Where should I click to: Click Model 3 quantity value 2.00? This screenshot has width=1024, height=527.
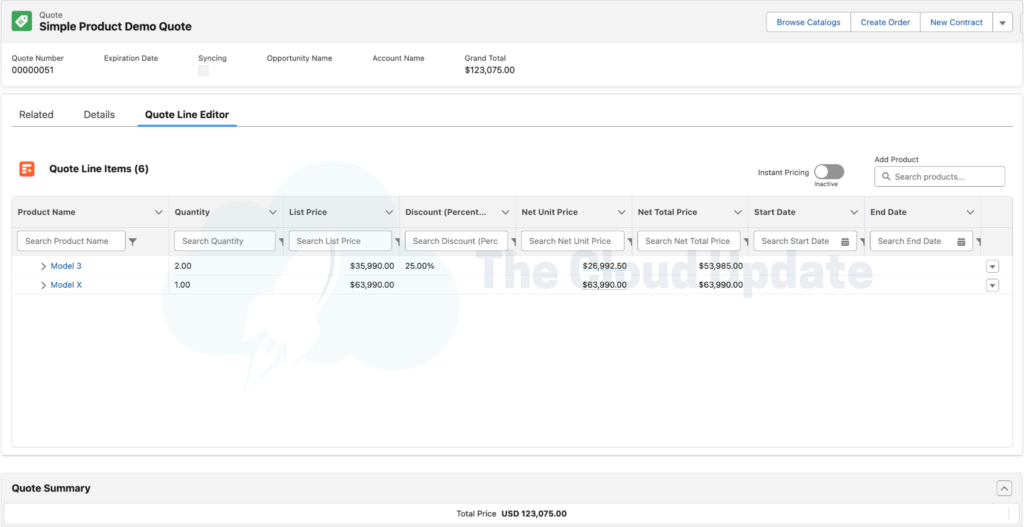pyautogui.click(x=183, y=266)
